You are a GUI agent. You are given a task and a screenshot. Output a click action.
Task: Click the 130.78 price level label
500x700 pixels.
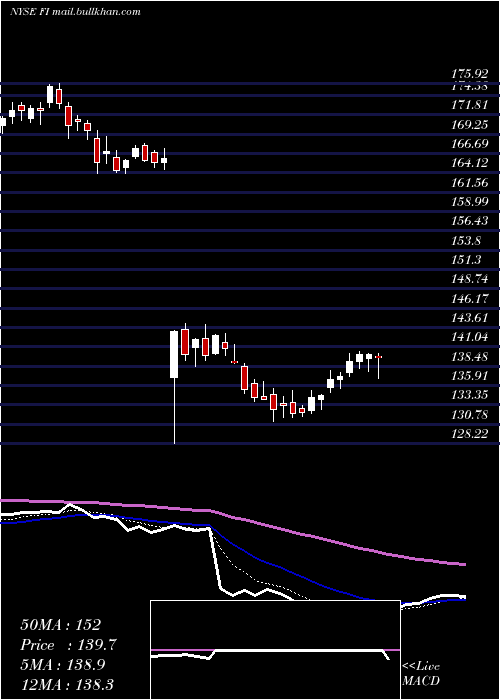[x=469, y=414]
